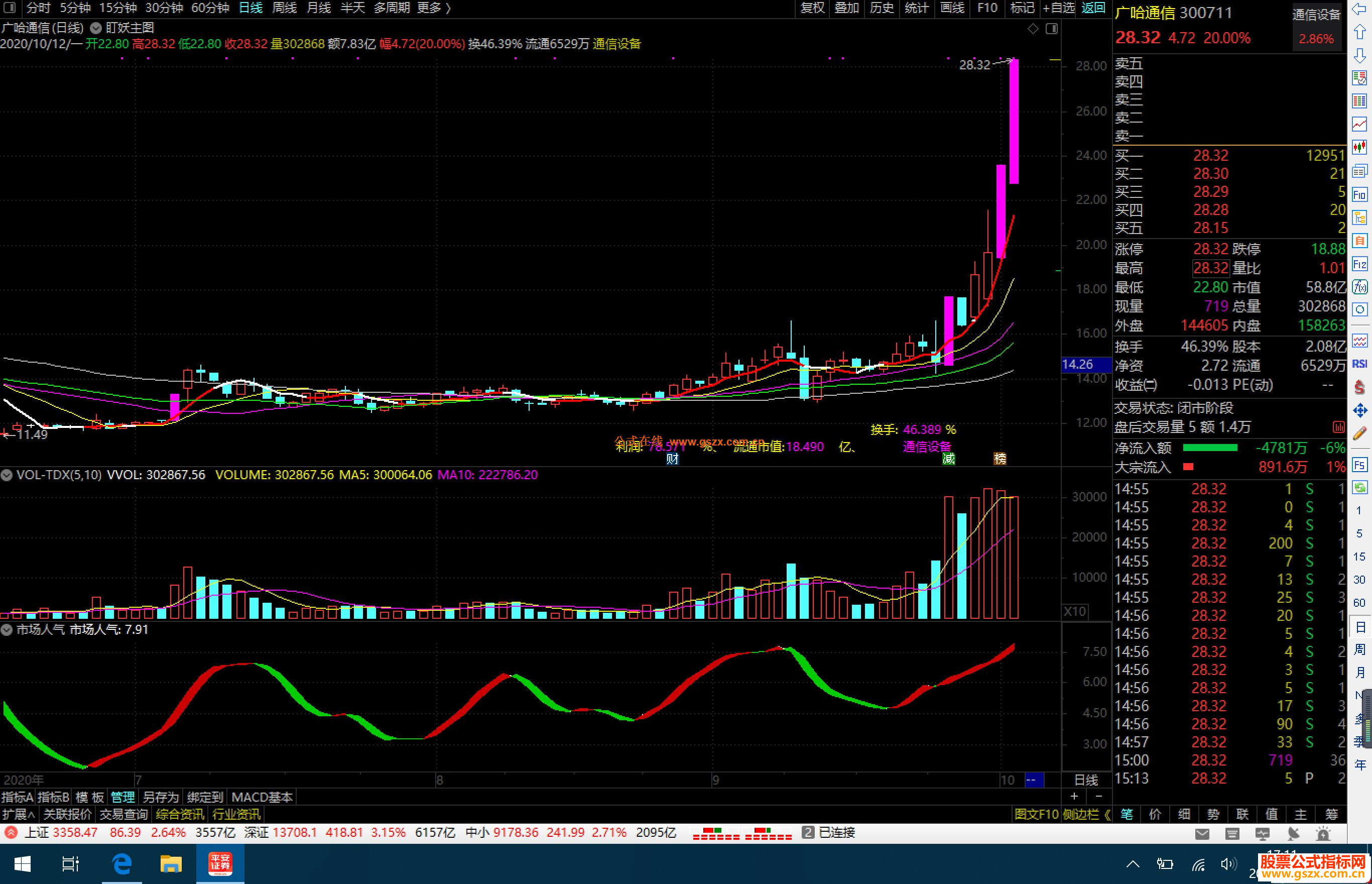Click the F12 sidebar icon
This screenshot has height=884, width=1372.
coord(1359,264)
